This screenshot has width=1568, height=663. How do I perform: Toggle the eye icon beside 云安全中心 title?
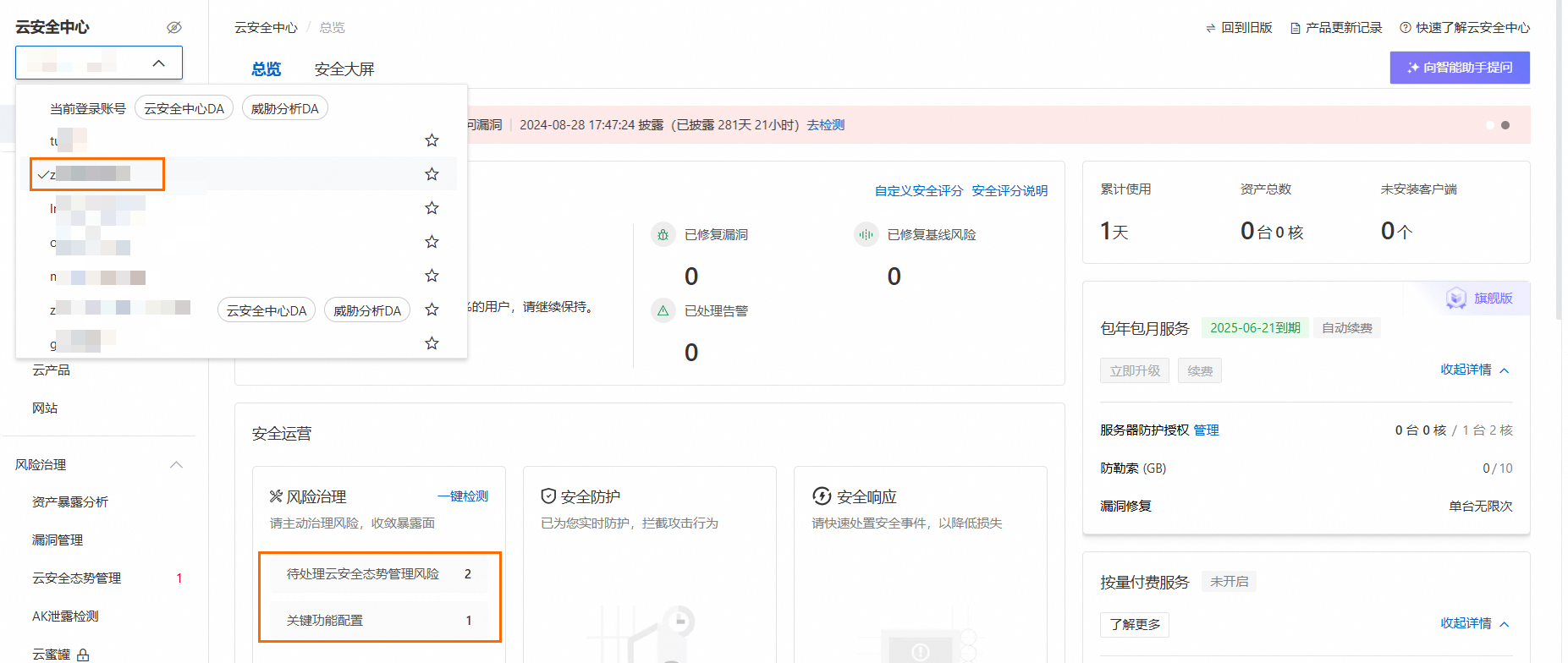[174, 27]
